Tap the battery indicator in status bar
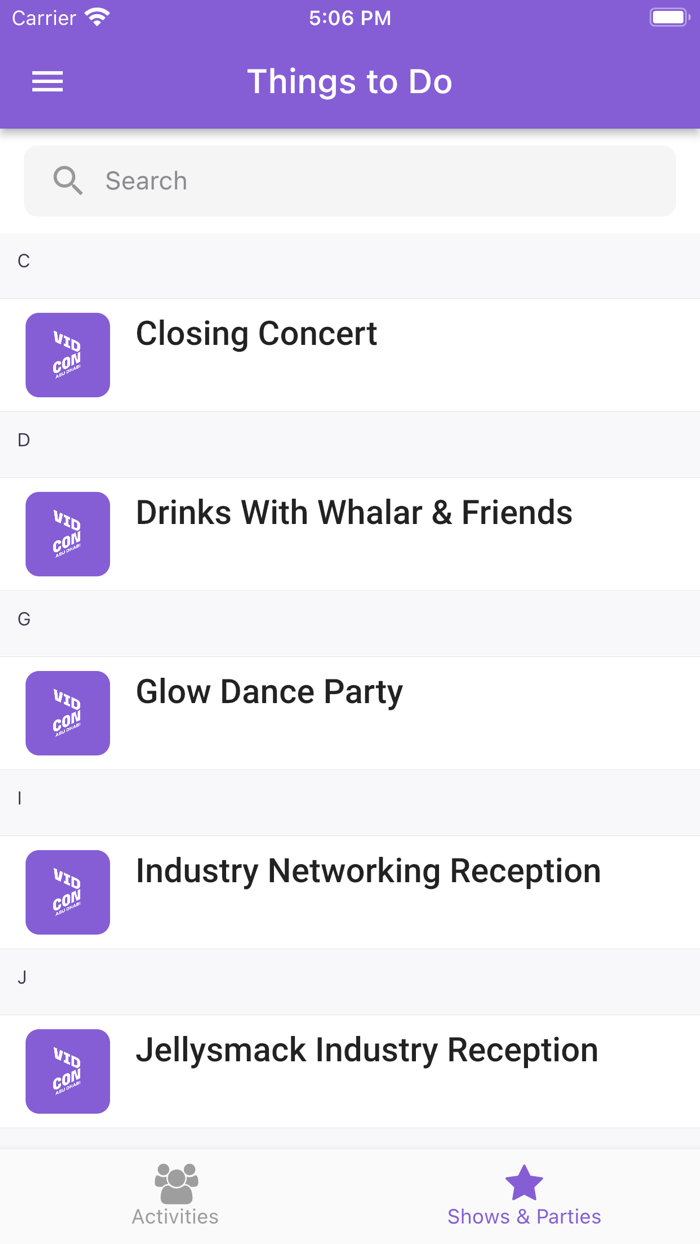The width and height of the screenshot is (700, 1244). tap(668, 18)
